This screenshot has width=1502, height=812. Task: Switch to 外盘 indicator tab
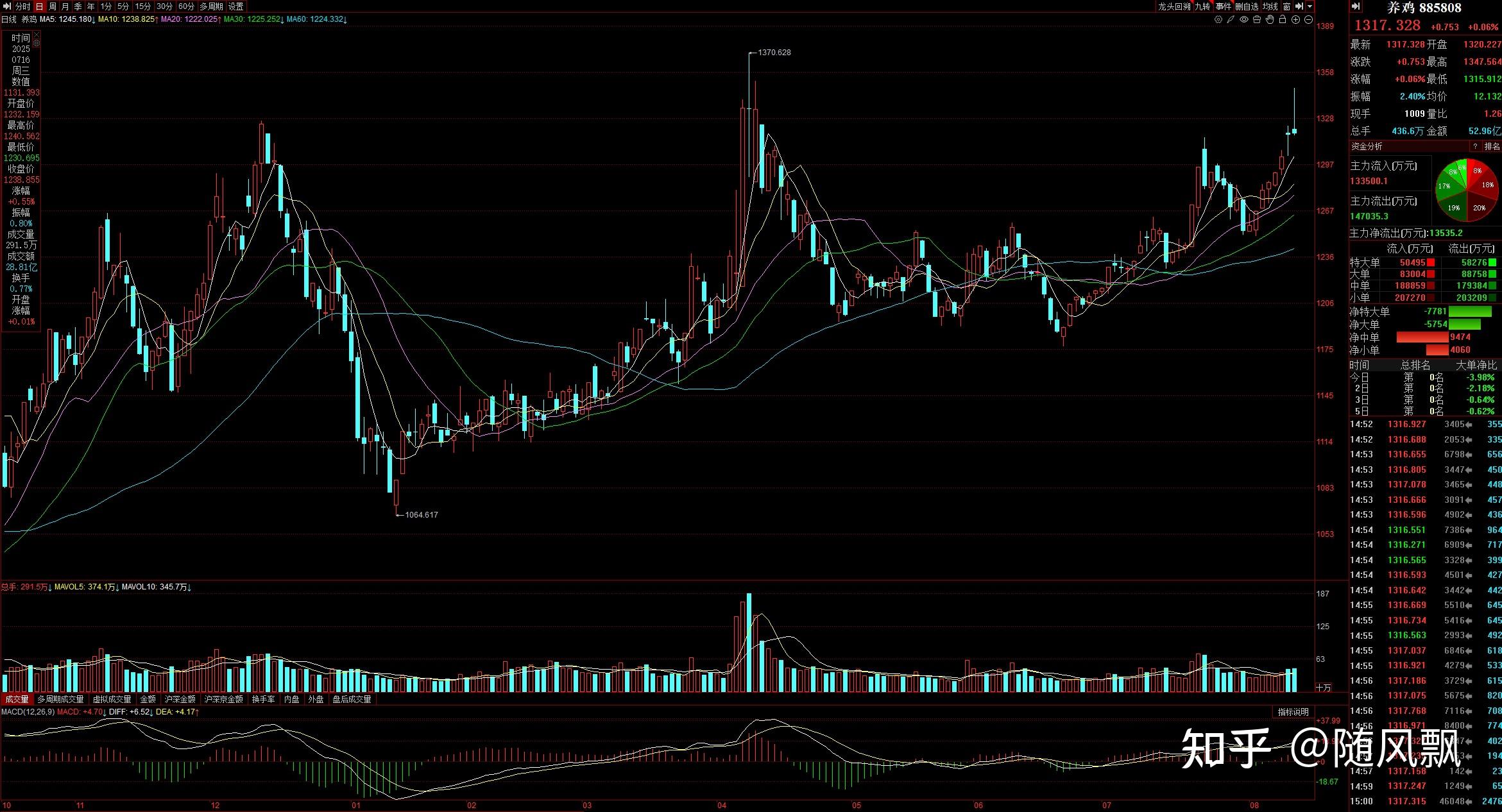[316, 699]
